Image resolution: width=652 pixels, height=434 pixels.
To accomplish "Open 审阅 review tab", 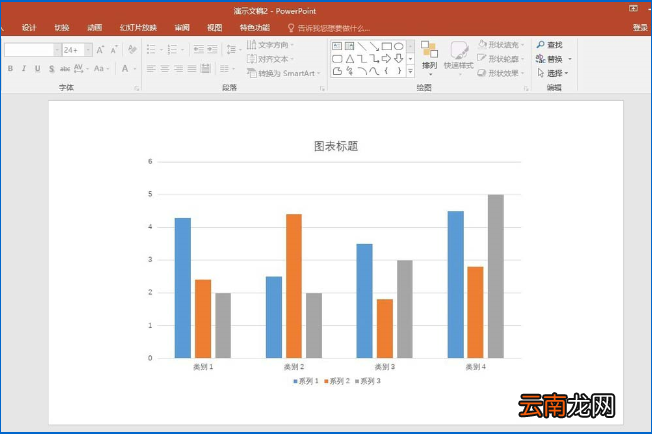I will coord(182,28).
